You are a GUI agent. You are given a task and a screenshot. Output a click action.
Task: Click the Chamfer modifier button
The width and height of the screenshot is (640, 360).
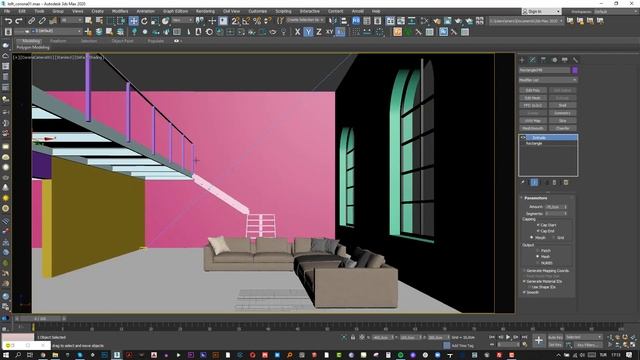tap(562, 128)
